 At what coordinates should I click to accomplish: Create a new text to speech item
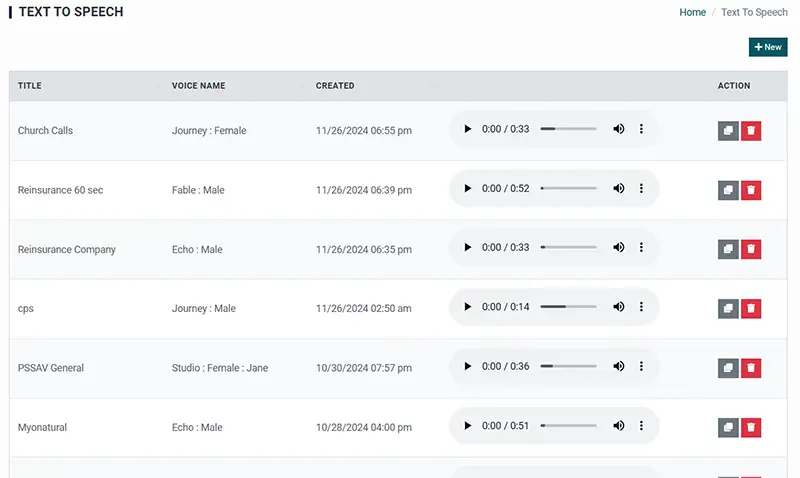pos(768,47)
